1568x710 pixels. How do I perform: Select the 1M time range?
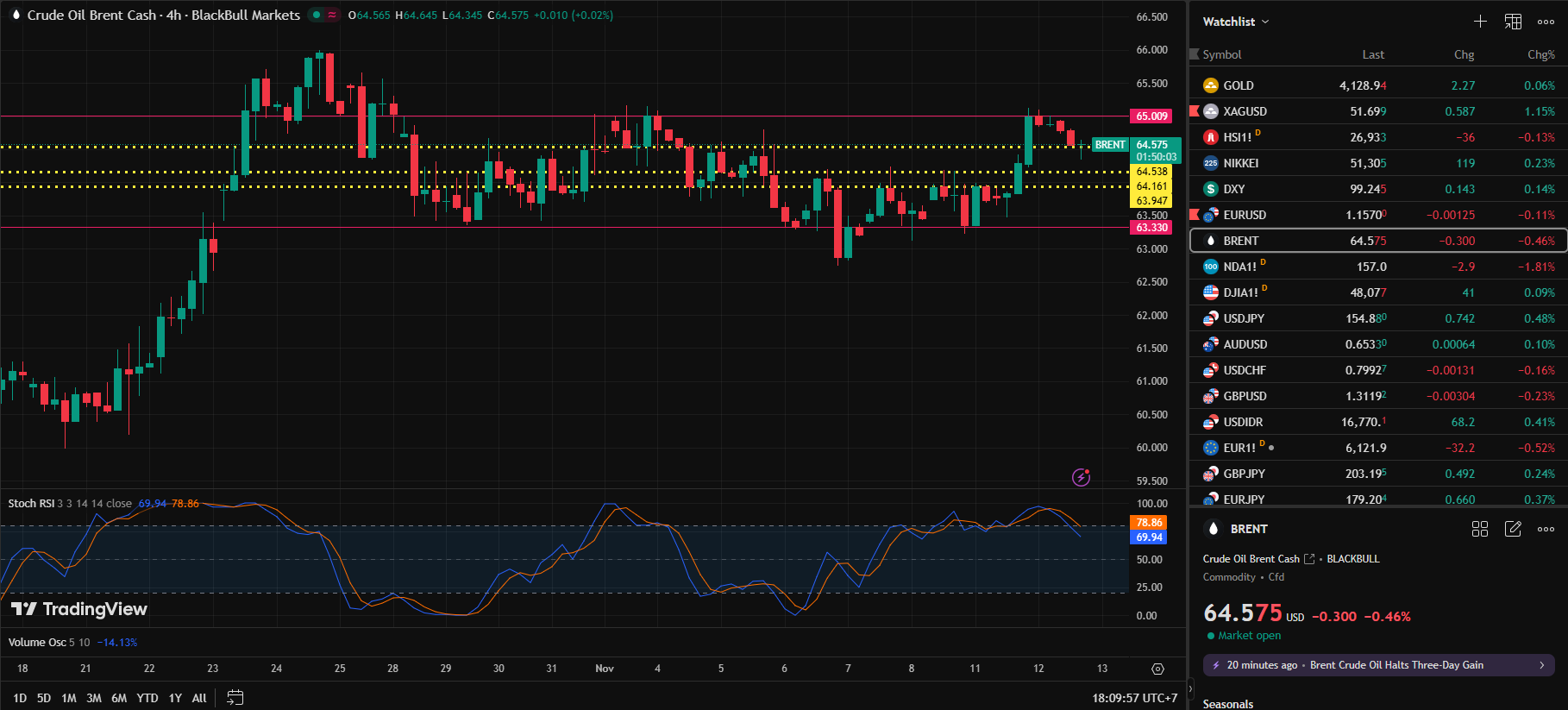69,698
